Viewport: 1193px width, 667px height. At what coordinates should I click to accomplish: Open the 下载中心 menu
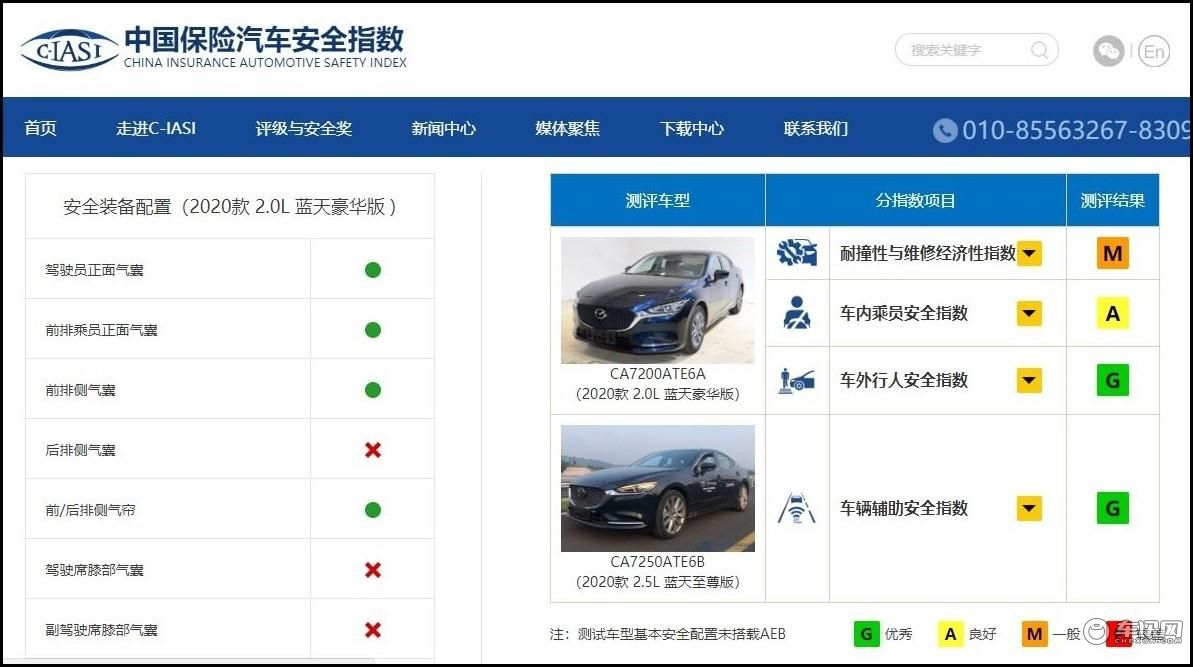click(692, 129)
